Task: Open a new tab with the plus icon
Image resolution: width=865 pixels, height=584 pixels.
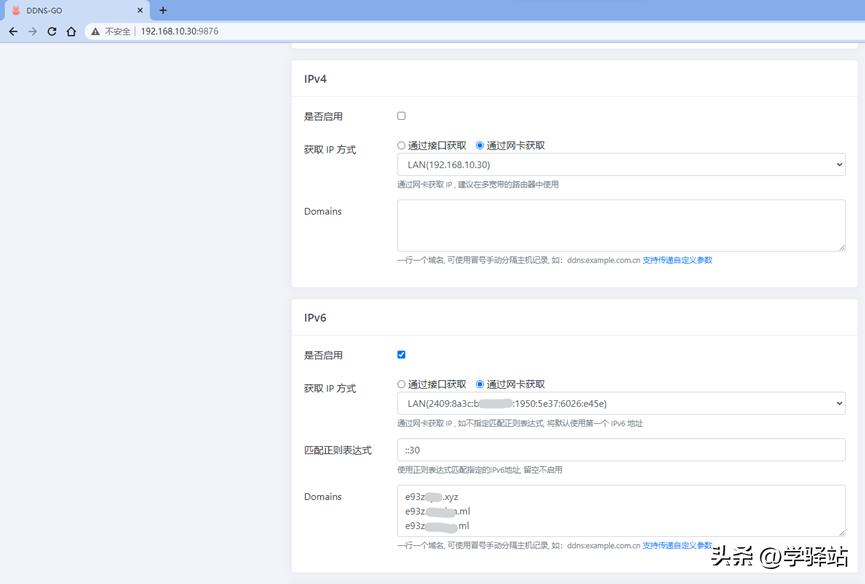Action: pyautogui.click(x=163, y=10)
